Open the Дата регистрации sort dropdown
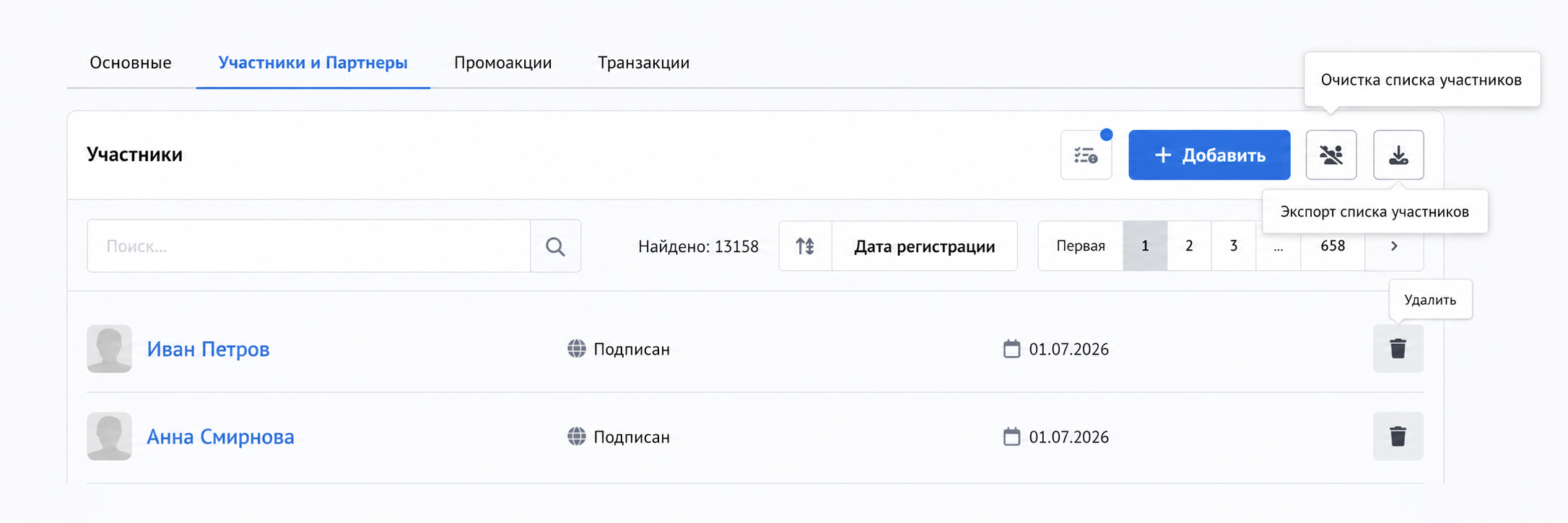 coord(925,246)
